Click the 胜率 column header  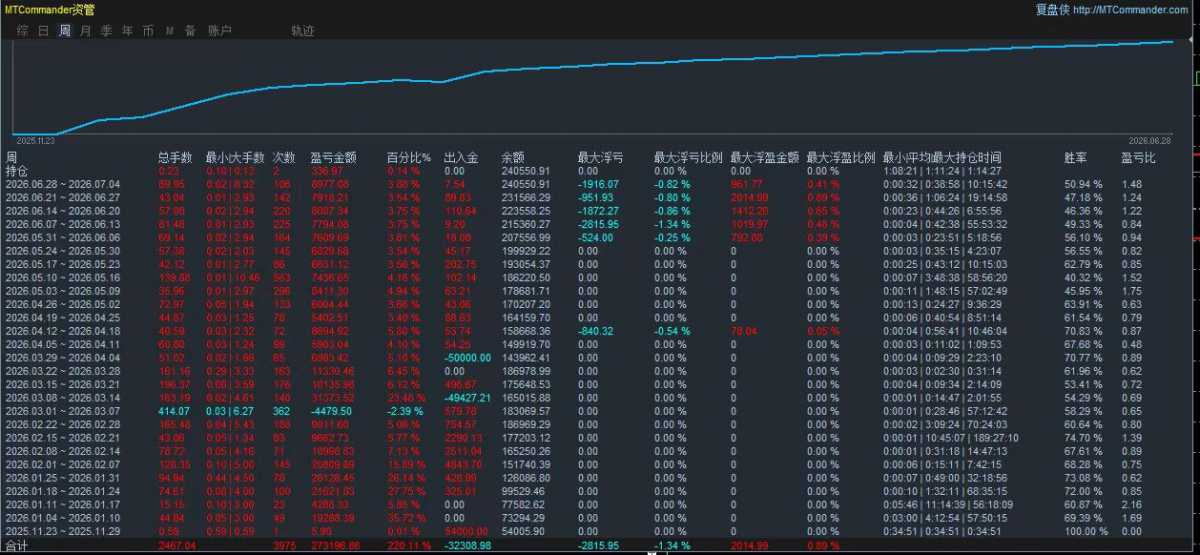pyautogui.click(x=1076, y=158)
